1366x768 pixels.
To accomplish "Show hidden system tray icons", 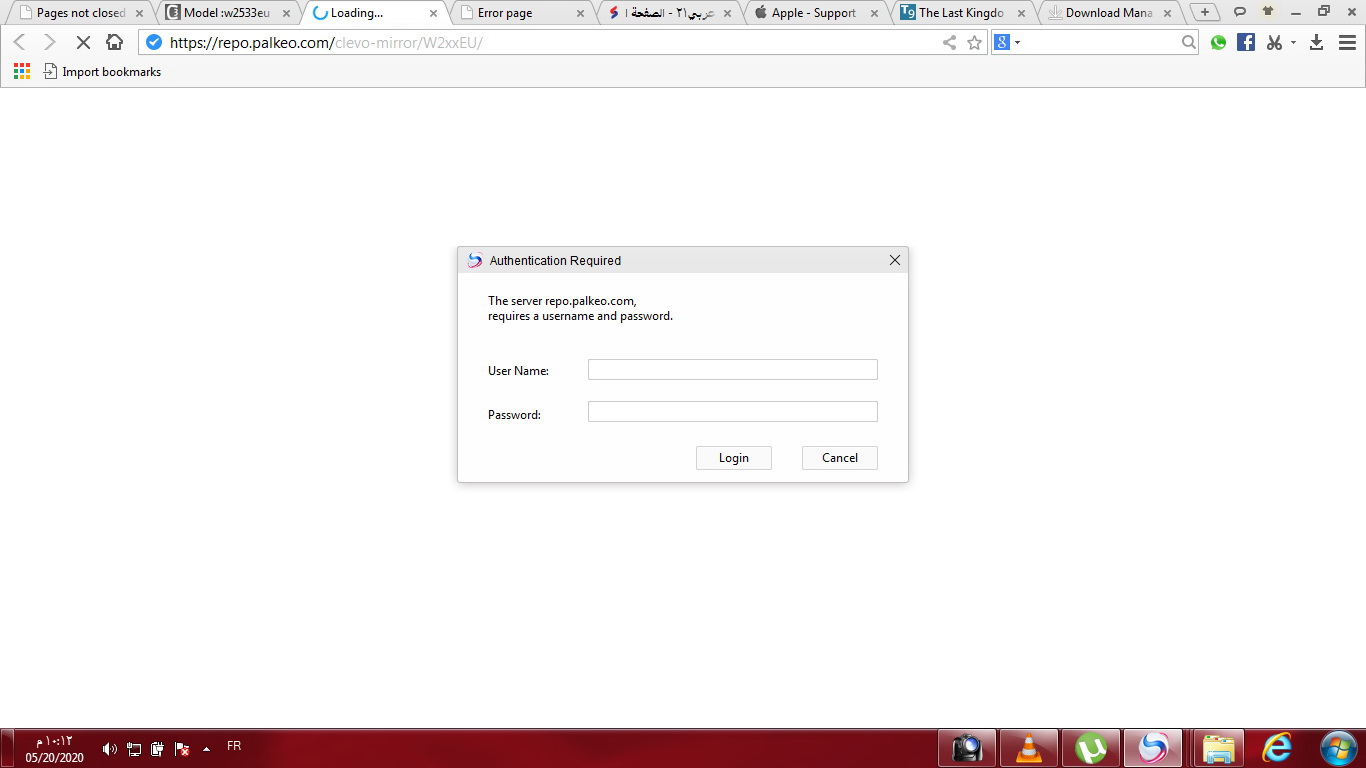I will [206, 749].
